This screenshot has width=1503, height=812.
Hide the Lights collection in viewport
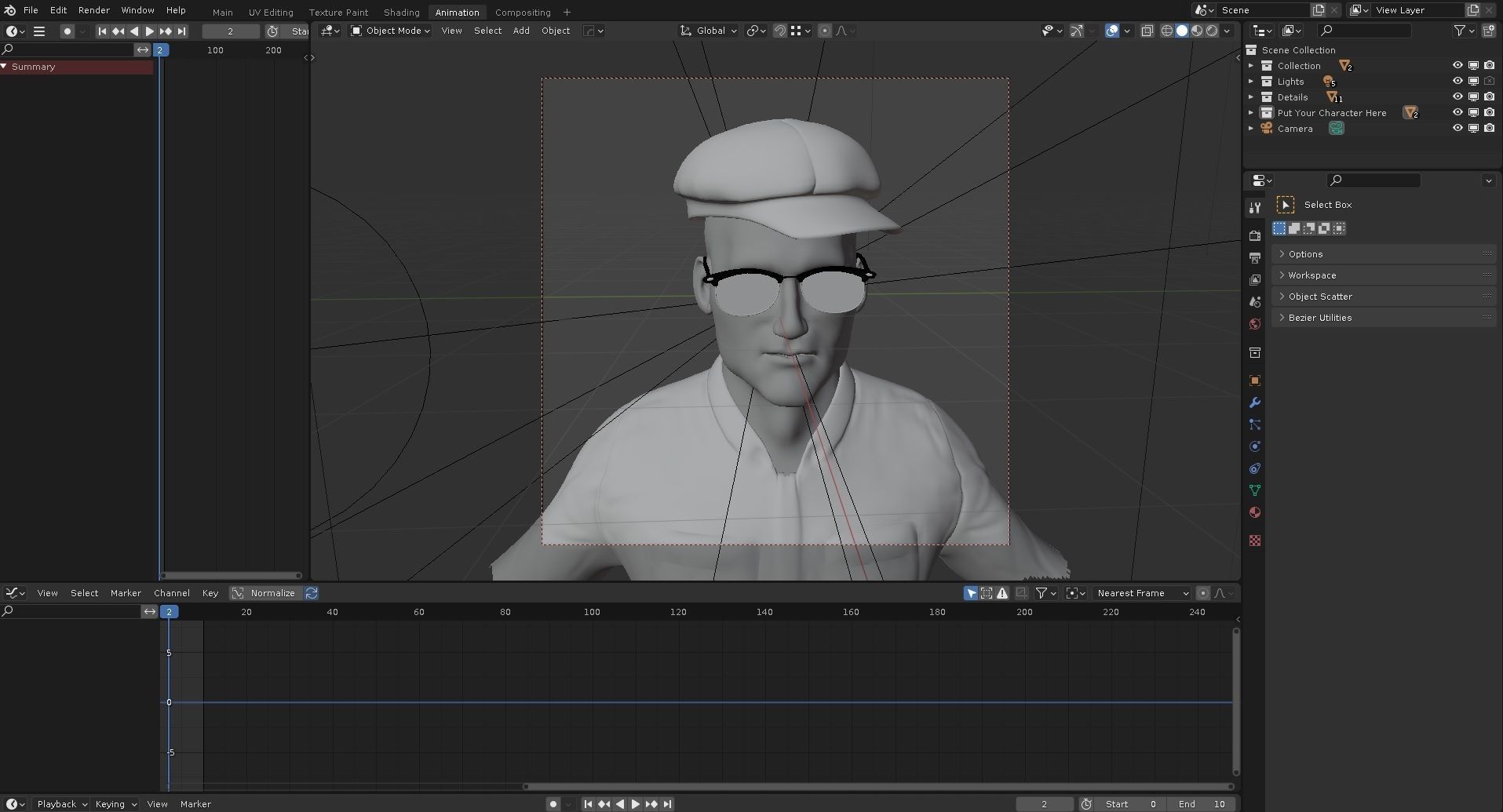point(1457,82)
